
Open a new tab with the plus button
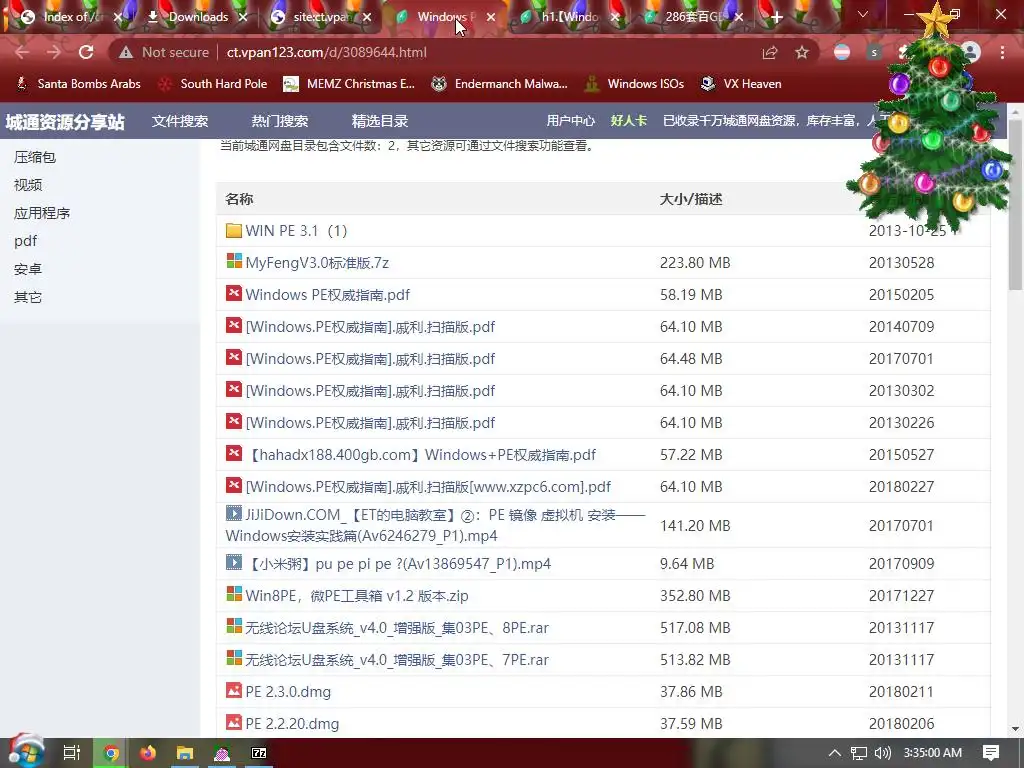776,18
